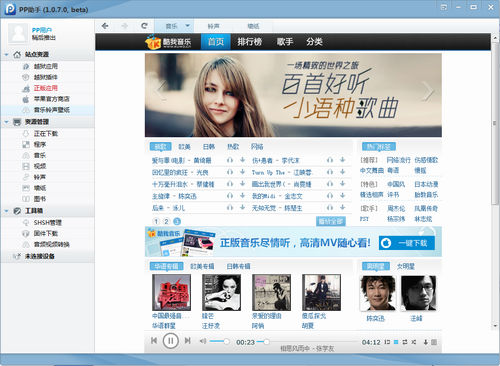Open 歌手 in the music navigation
This screenshot has width=500, height=366.
[285, 42]
